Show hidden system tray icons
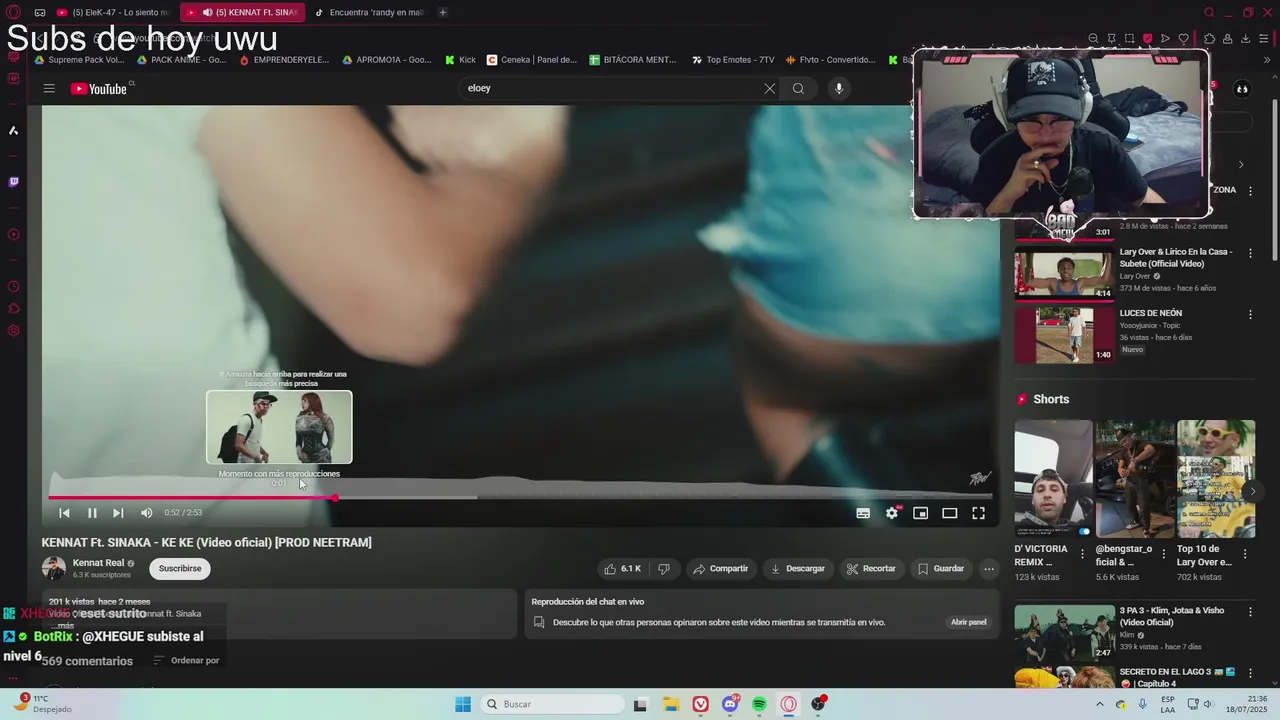The width and height of the screenshot is (1280, 720). tap(1098, 704)
